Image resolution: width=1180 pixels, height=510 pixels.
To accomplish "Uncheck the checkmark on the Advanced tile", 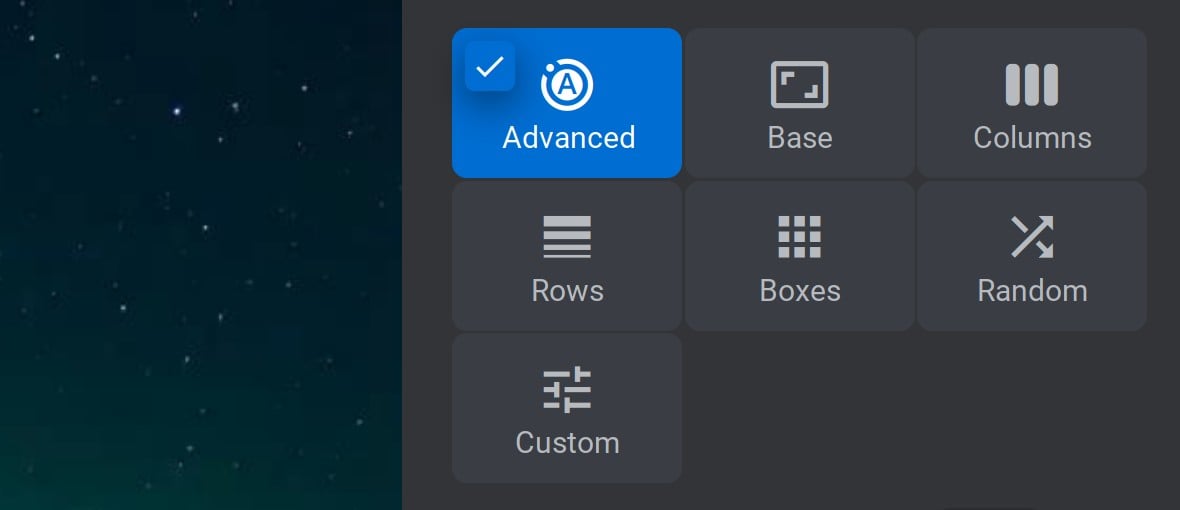I will click(x=490, y=67).
